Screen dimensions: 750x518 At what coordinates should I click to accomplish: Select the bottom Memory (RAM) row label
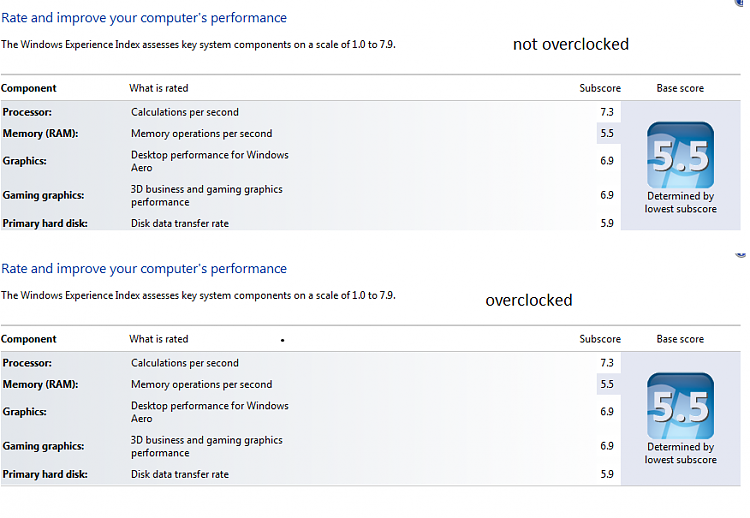(40, 385)
